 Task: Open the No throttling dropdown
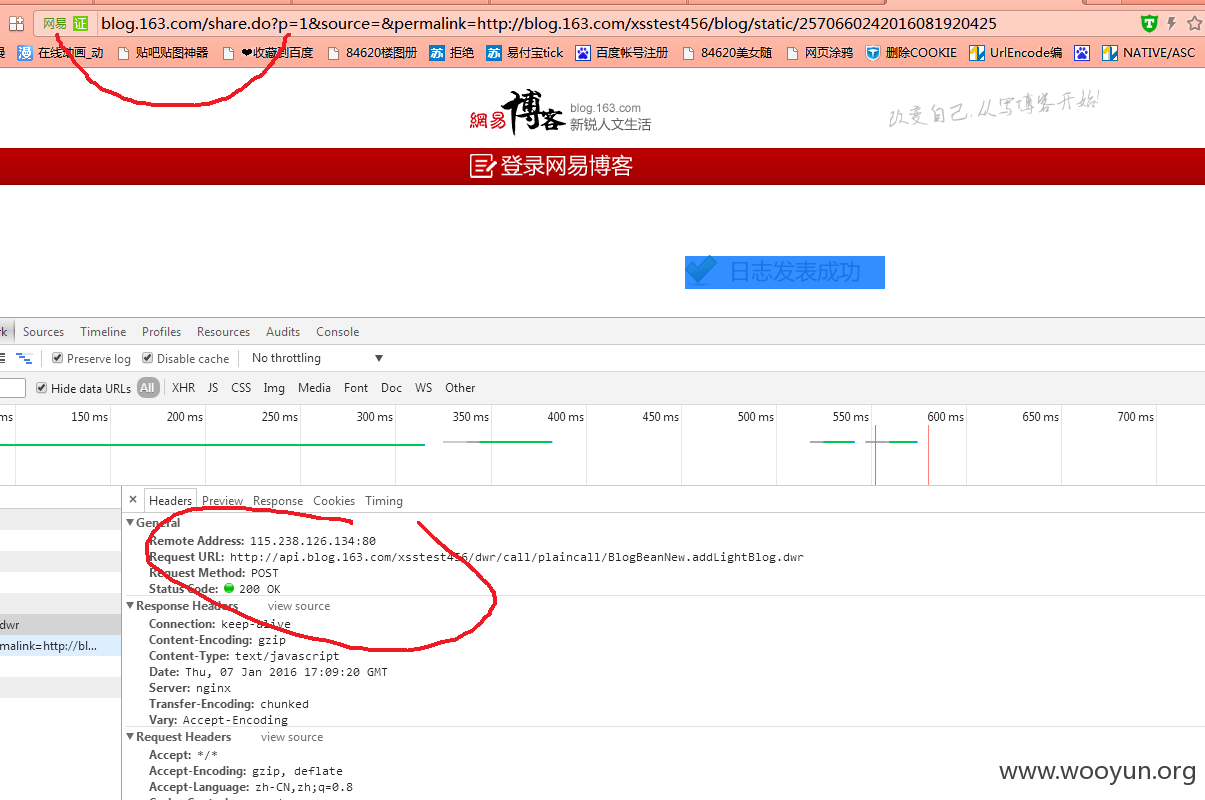pyautogui.click(x=317, y=358)
